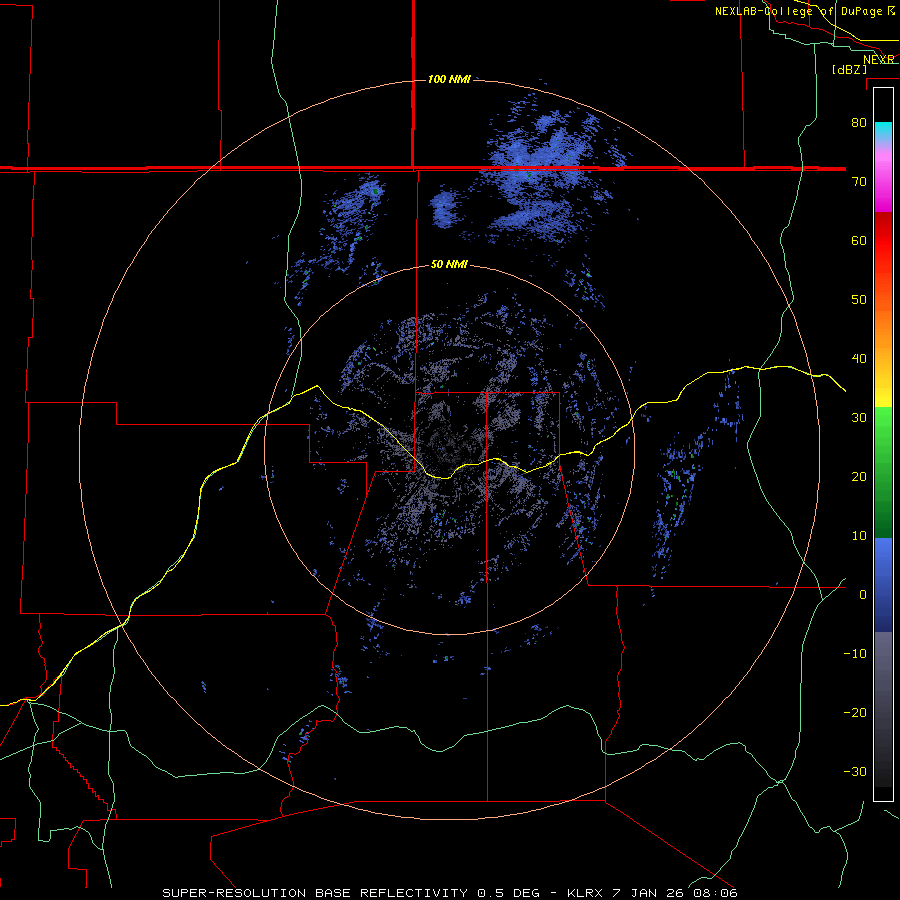Select "0.5 DEG" tilt text in the caption

508,893
